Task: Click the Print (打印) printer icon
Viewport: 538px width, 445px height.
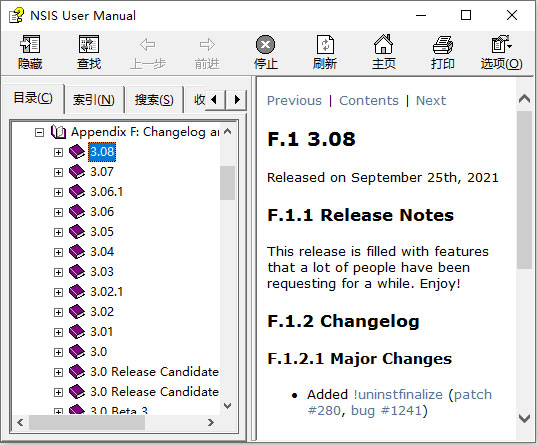Action: 443,45
